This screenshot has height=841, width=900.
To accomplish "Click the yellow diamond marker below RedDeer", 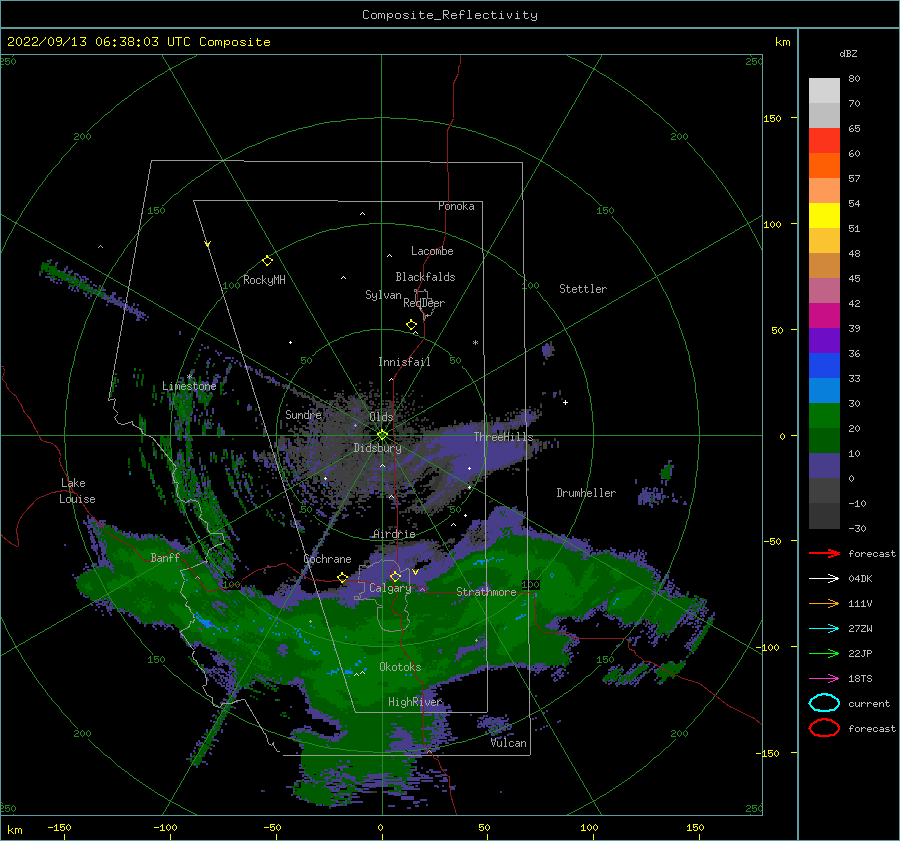I will (x=411, y=324).
